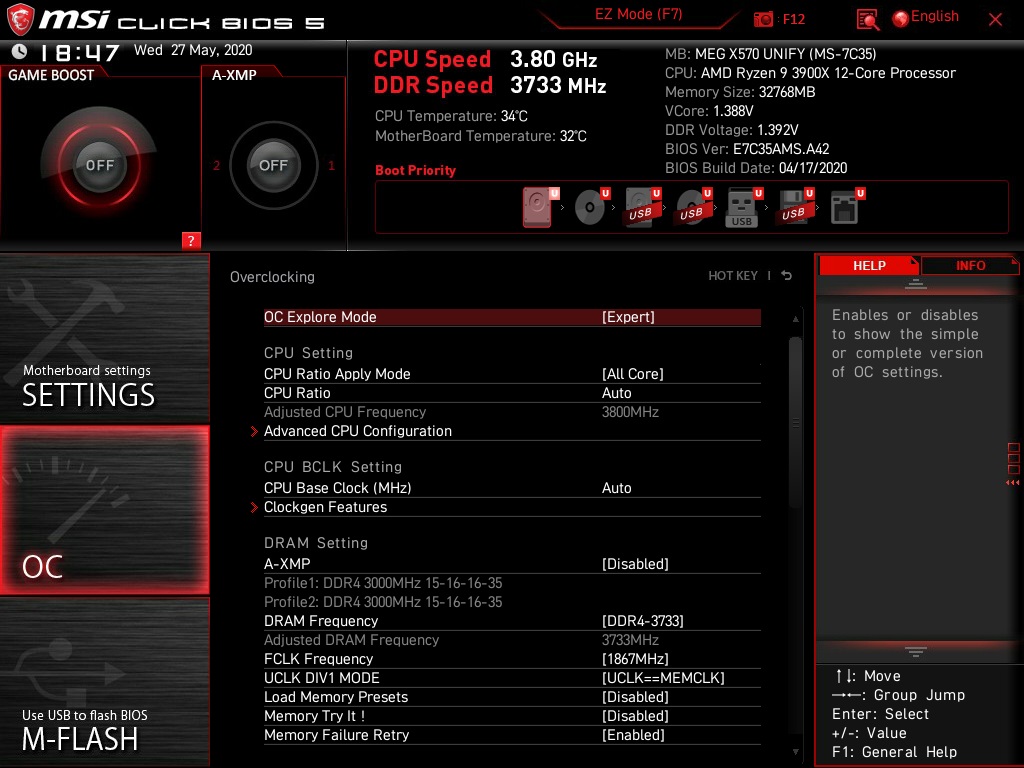This screenshot has height=768, width=1024.
Task: Click the back arrow next to HOT KEY
Action: (x=787, y=276)
